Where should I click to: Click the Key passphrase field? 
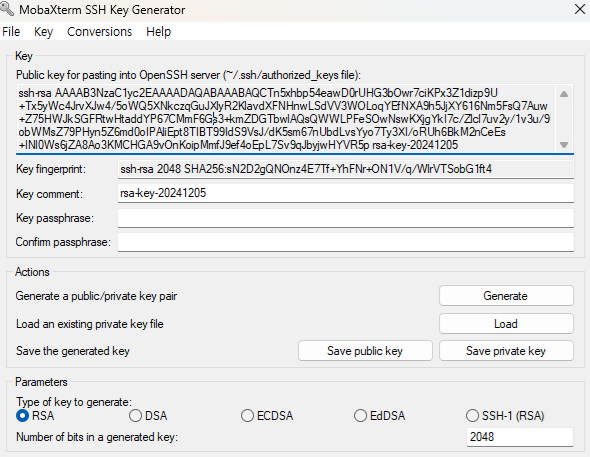(346, 218)
